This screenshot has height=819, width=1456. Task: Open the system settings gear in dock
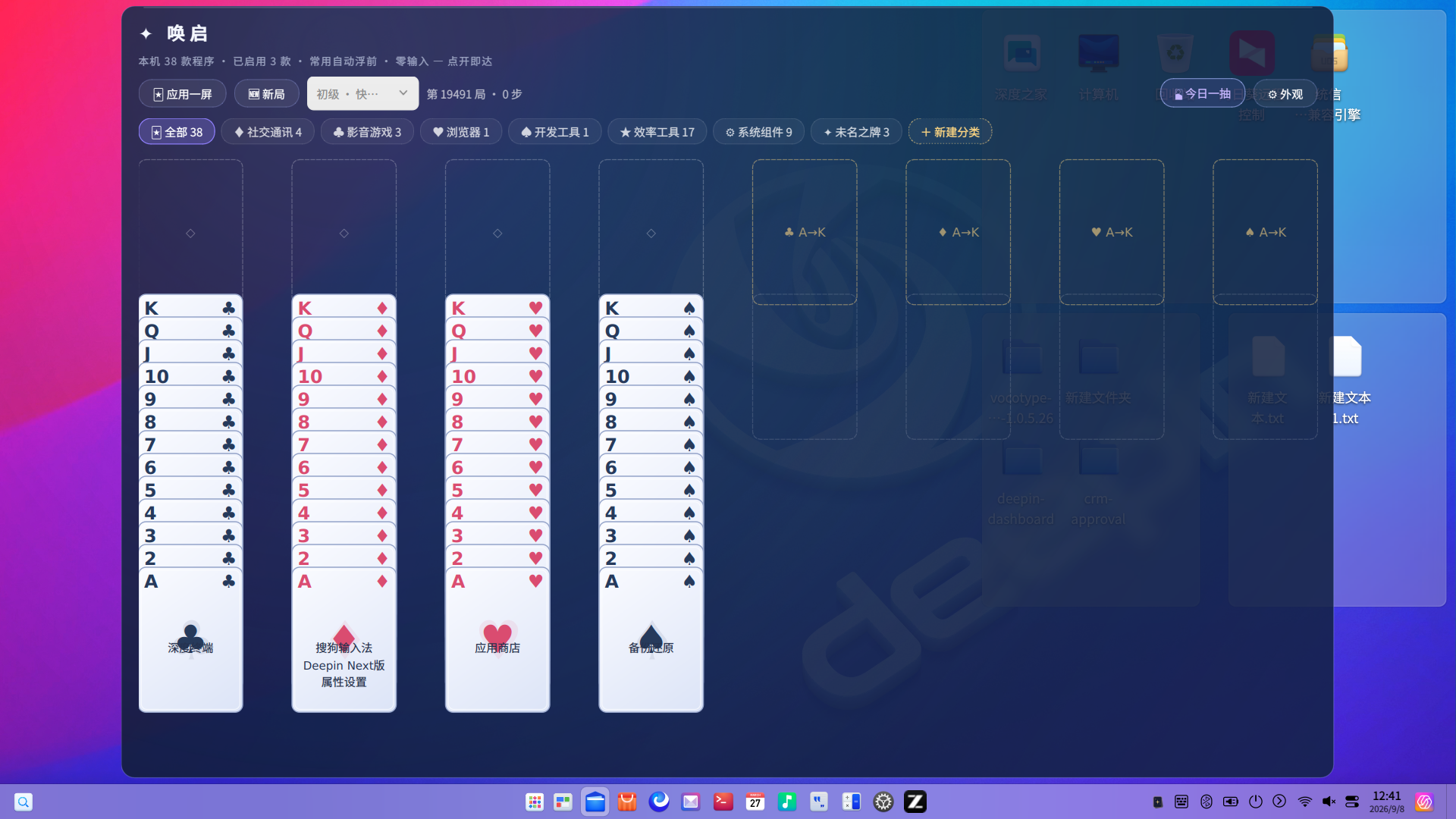pyautogui.click(x=883, y=802)
